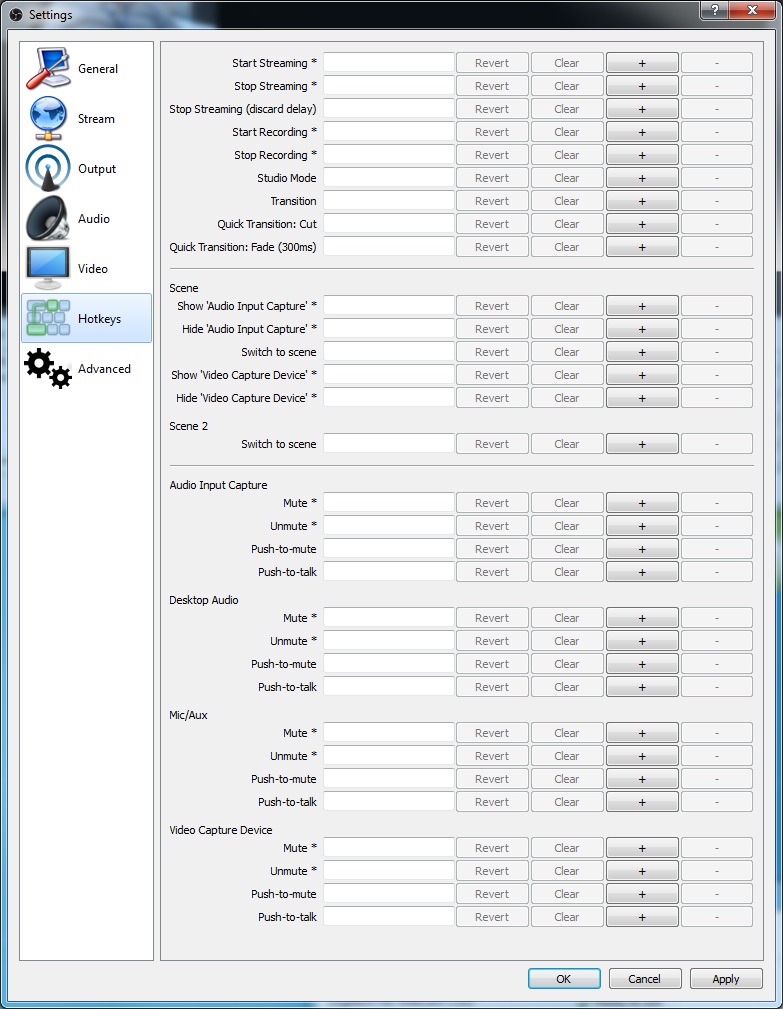Clear Desktop Audio Mute hotkey
783x1009 pixels.
click(567, 618)
